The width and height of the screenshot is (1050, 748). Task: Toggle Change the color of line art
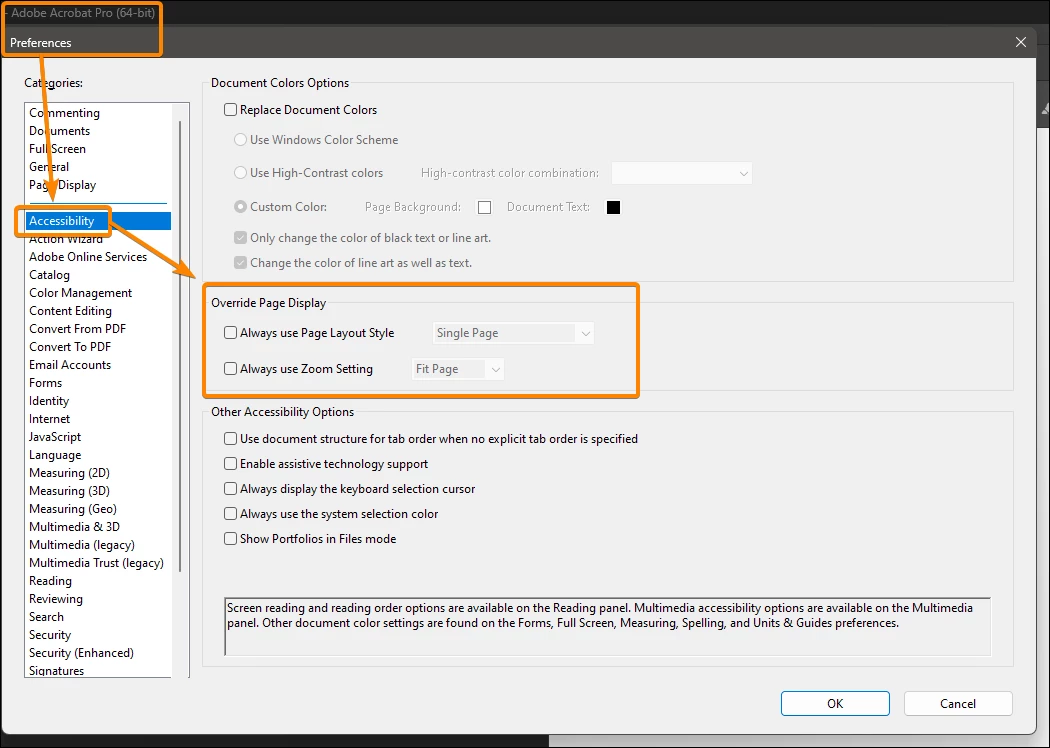(x=240, y=263)
